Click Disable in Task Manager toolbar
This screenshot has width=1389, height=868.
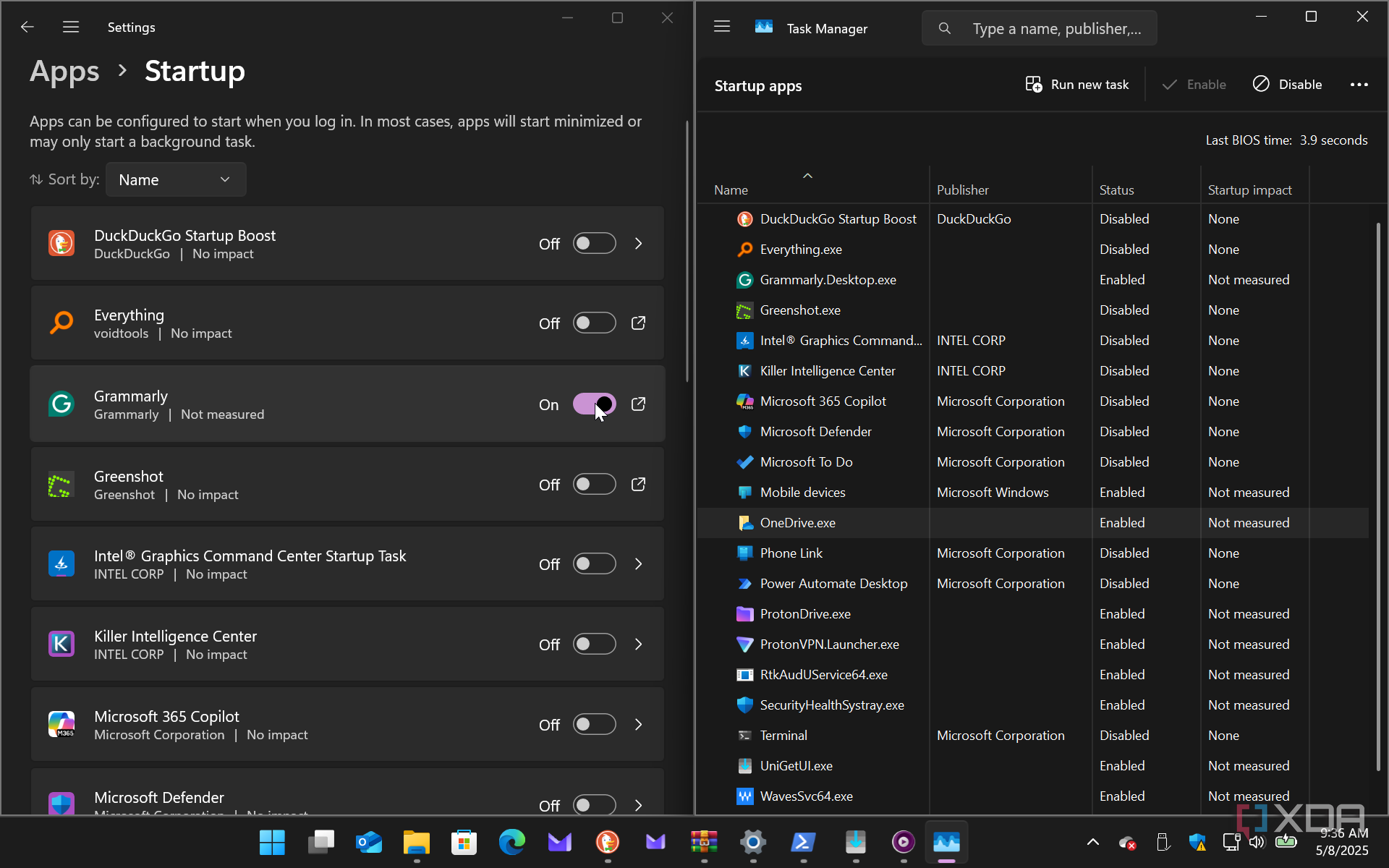[1288, 85]
